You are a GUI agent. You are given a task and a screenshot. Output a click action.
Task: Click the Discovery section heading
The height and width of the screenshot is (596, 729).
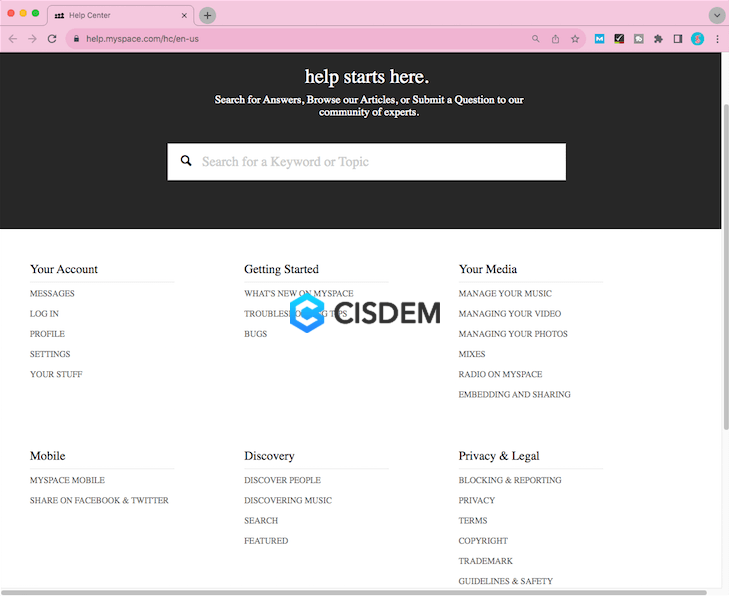(269, 456)
